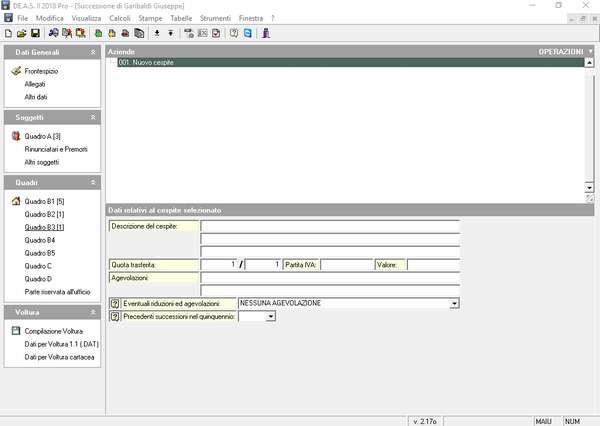
Task: Select 001. Nuovo cespite tree row
Action: tap(145, 62)
